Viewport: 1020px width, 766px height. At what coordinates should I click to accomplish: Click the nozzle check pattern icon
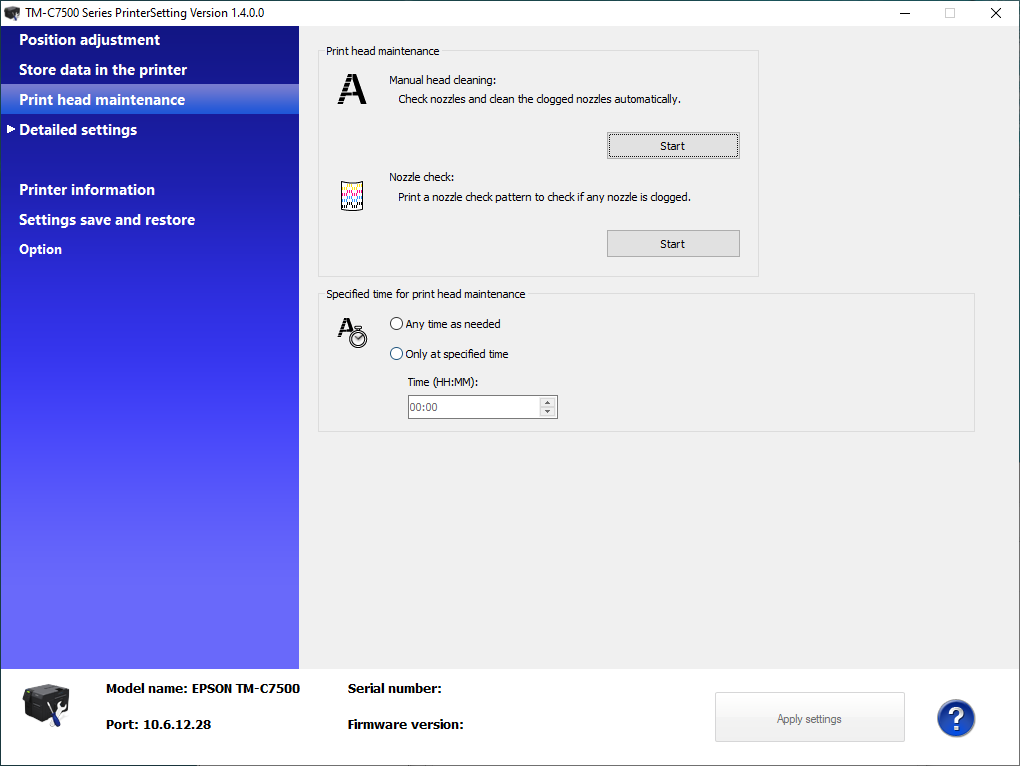(x=352, y=197)
